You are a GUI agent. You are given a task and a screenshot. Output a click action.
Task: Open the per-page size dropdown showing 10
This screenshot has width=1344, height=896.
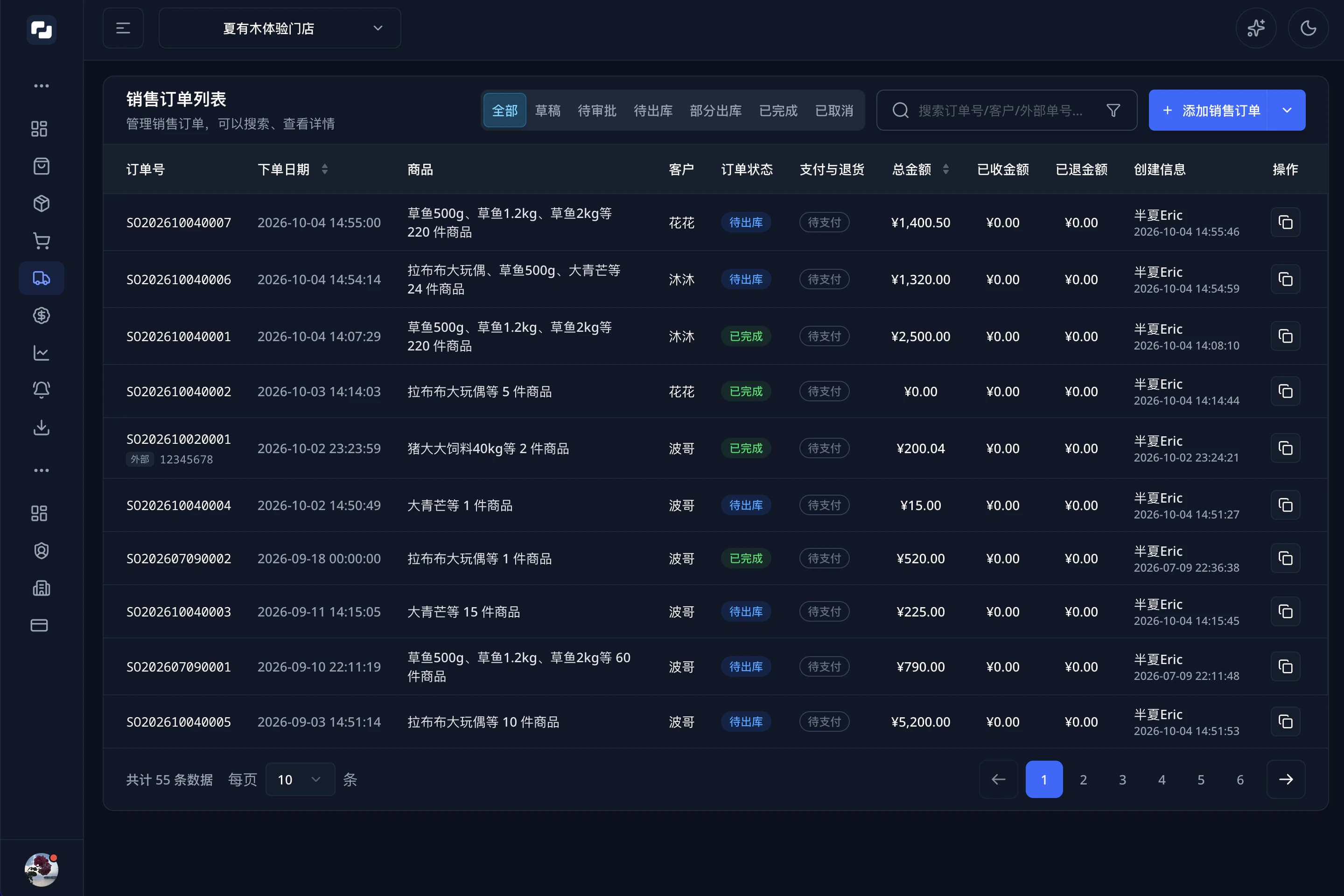300,779
